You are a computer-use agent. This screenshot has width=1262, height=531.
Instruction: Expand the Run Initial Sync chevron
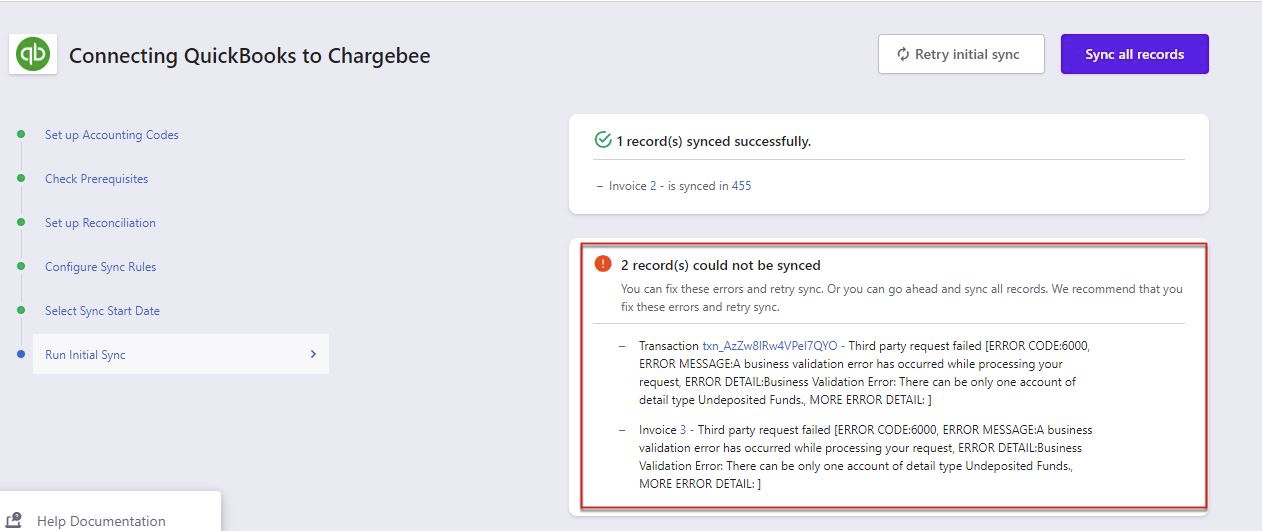pyautogui.click(x=313, y=354)
